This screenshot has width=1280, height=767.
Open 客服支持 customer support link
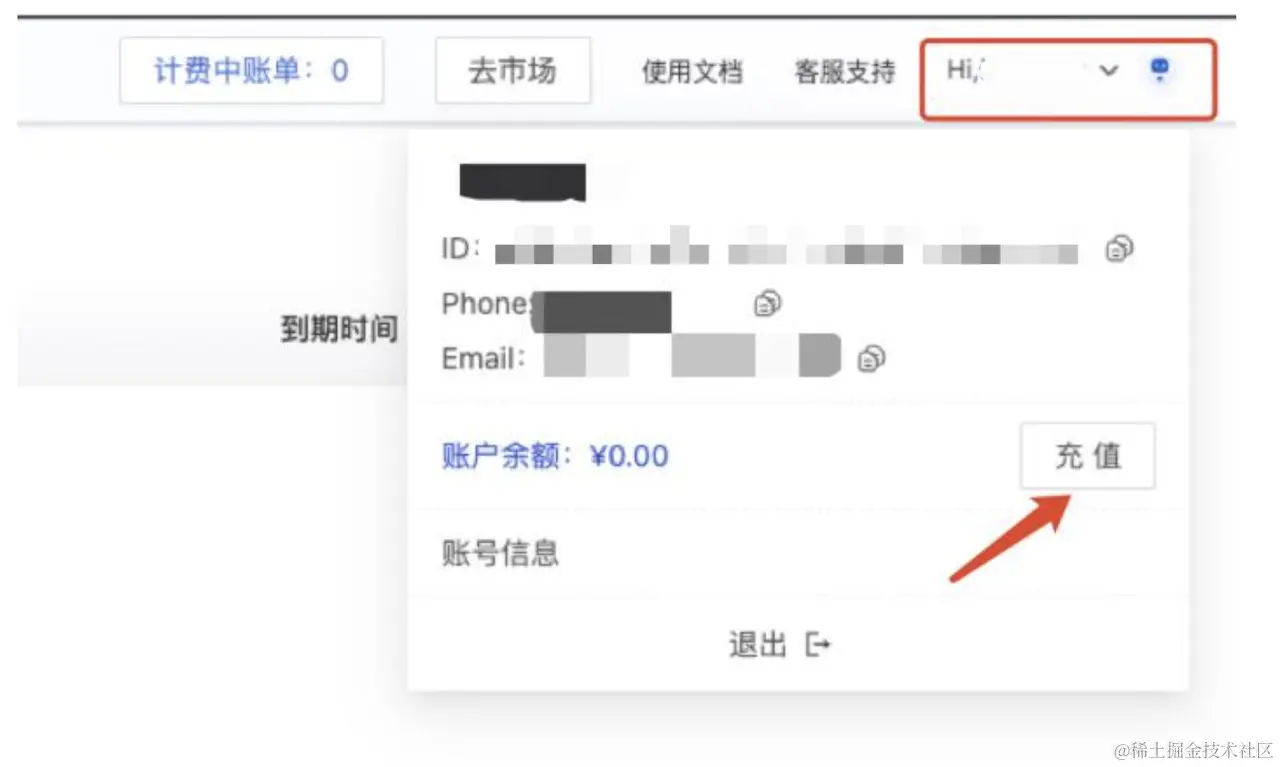click(845, 72)
